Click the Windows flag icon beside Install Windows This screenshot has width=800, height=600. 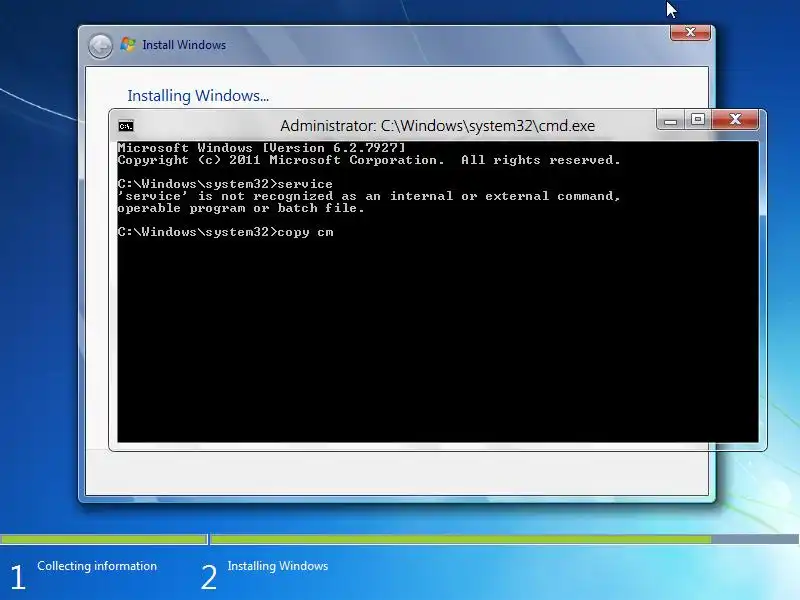tap(128, 45)
